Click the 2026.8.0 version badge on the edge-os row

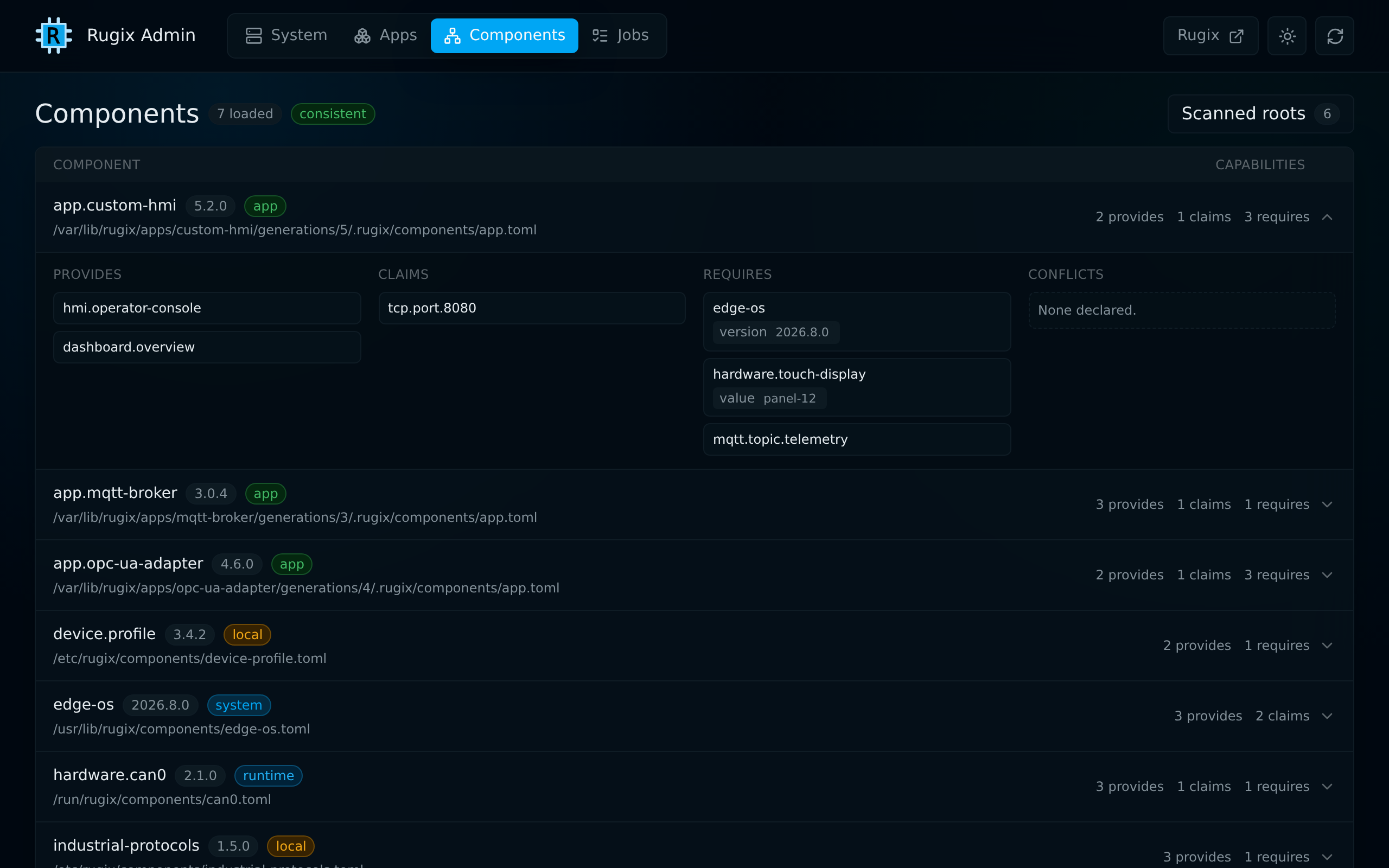[160, 706]
